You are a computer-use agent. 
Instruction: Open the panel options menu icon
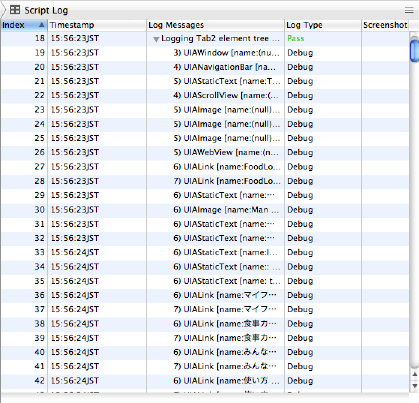pyautogui.click(x=409, y=11)
